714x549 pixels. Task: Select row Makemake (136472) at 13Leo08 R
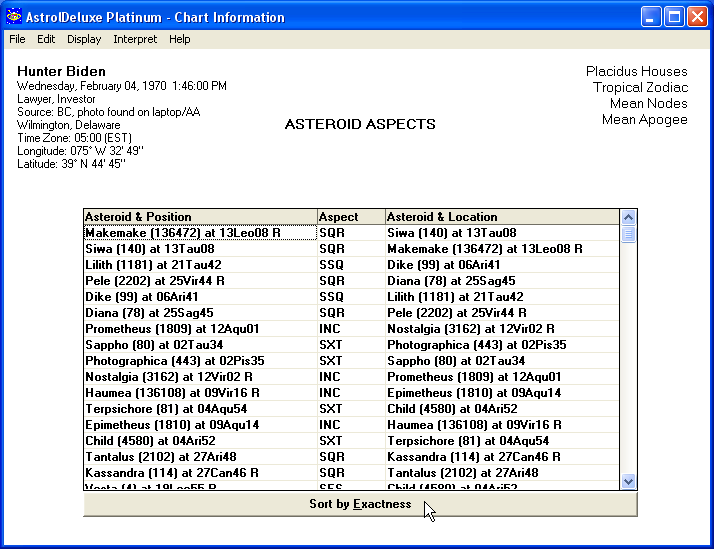click(200, 233)
